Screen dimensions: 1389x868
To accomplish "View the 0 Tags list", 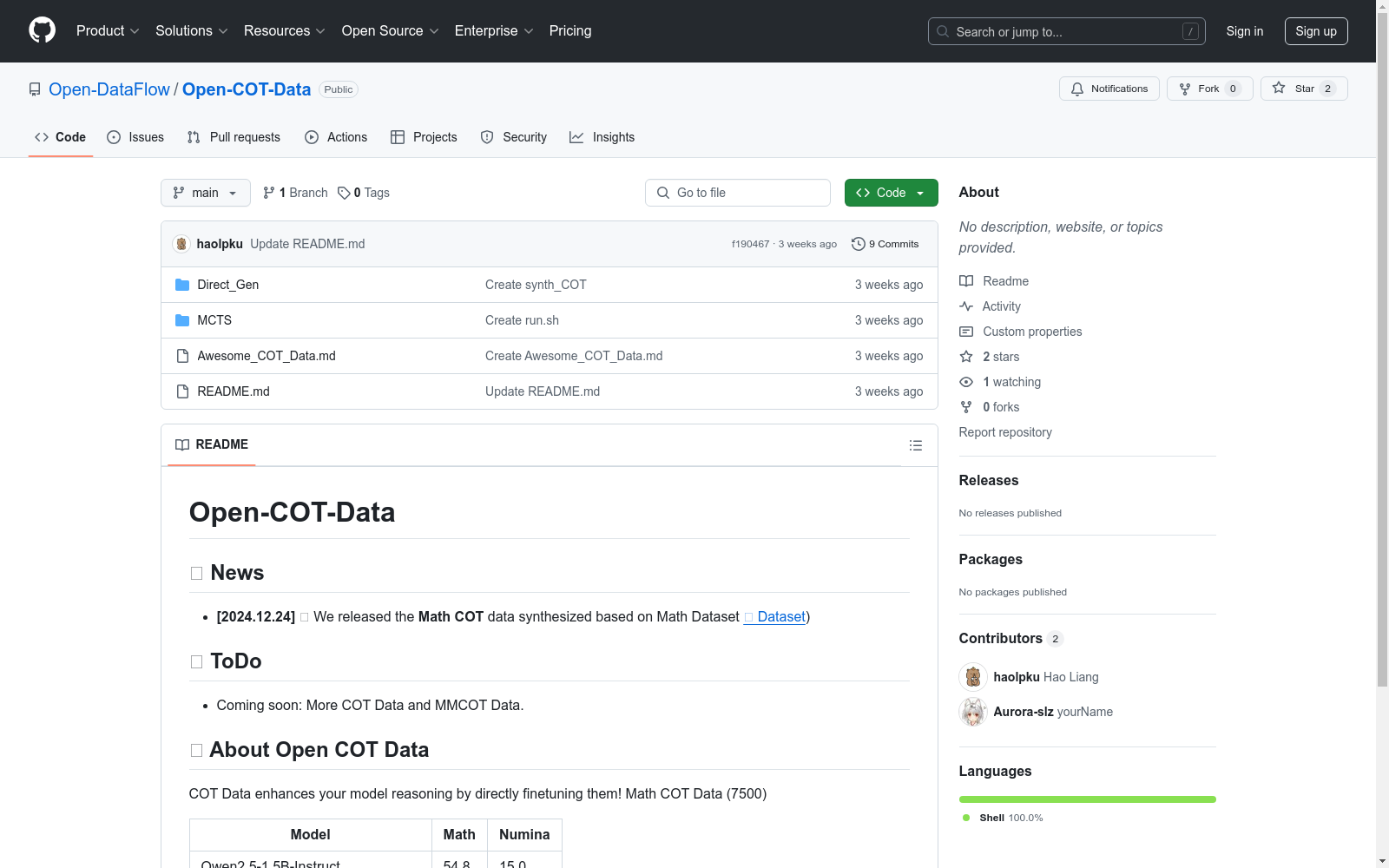I will tap(364, 193).
